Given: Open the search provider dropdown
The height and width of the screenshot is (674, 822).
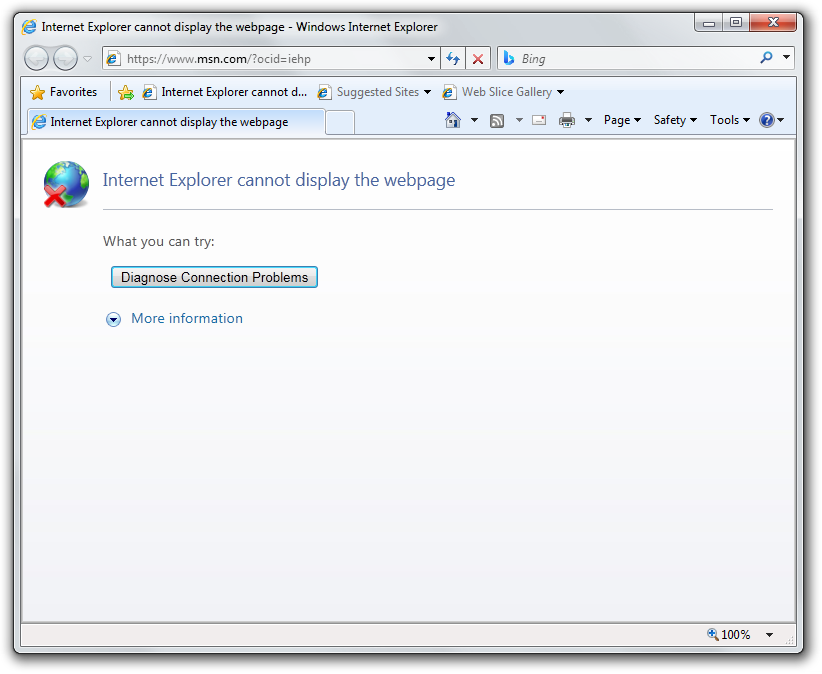Looking at the screenshot, I should click(x=786, y=57).
